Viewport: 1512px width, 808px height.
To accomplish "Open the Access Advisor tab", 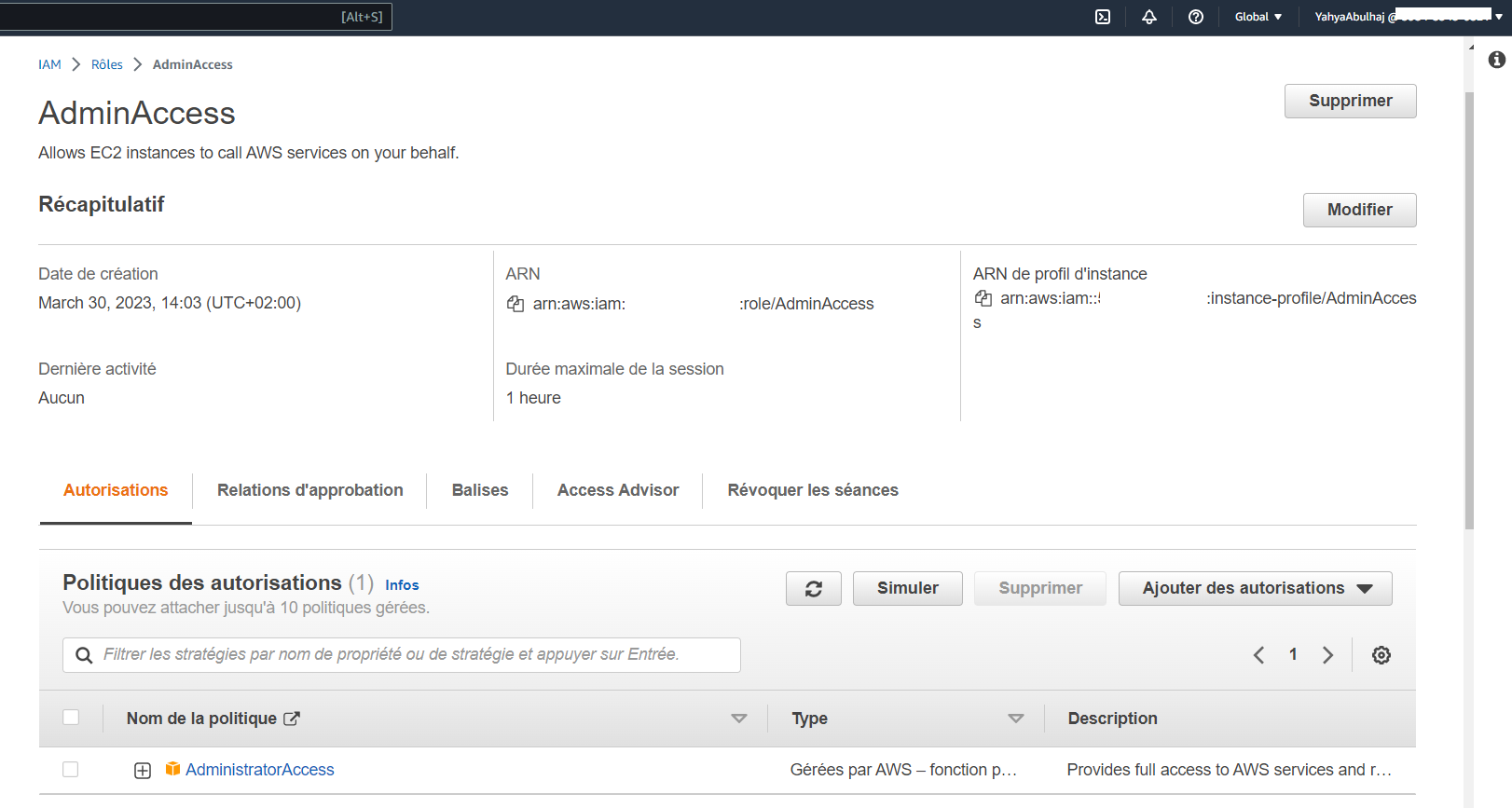I will [618, 490].
